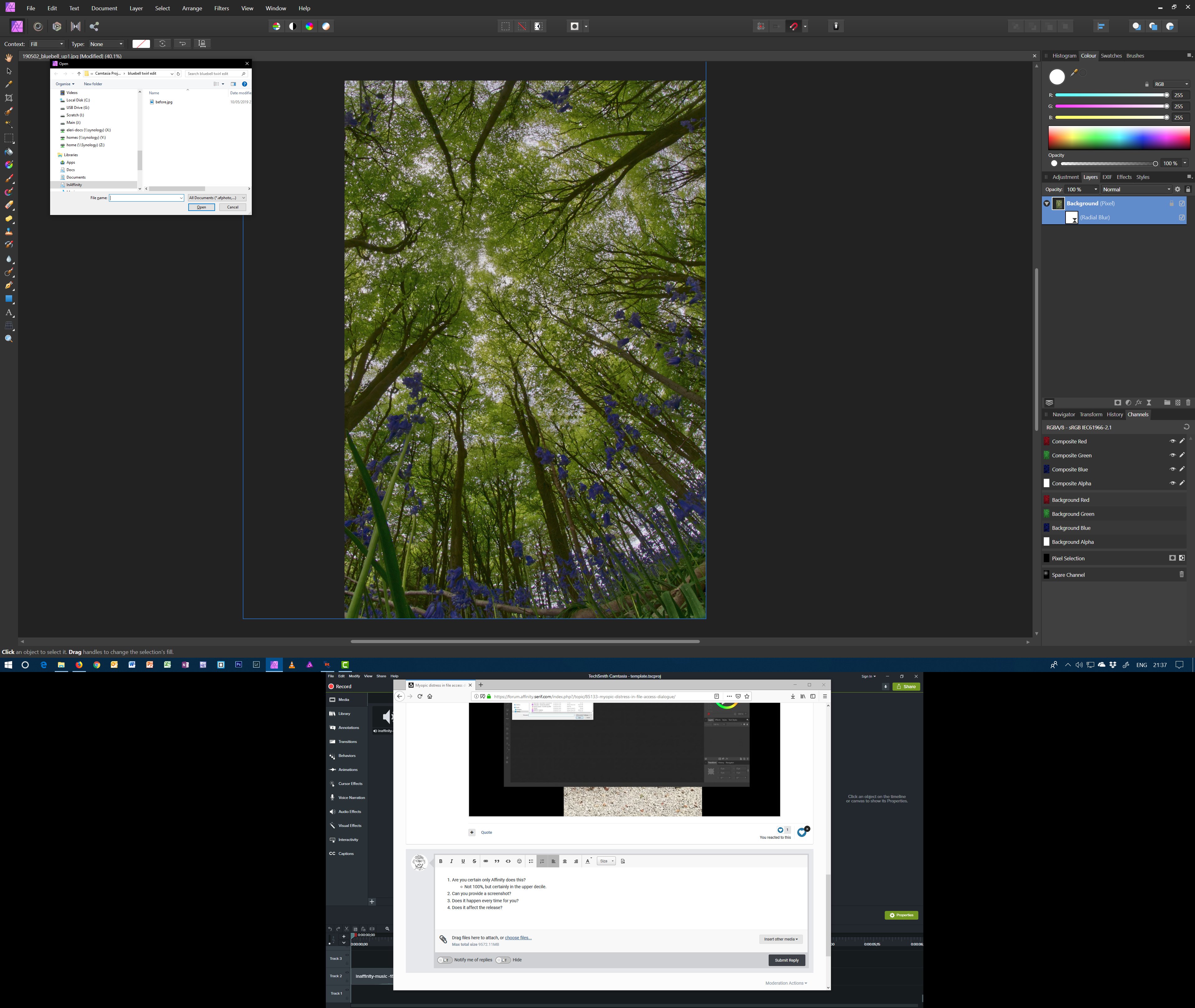Image resolution: width=1195 pixels, height=1008 pixels.
Task: Click the Bold button in forum reply editor
Action: 441,861
